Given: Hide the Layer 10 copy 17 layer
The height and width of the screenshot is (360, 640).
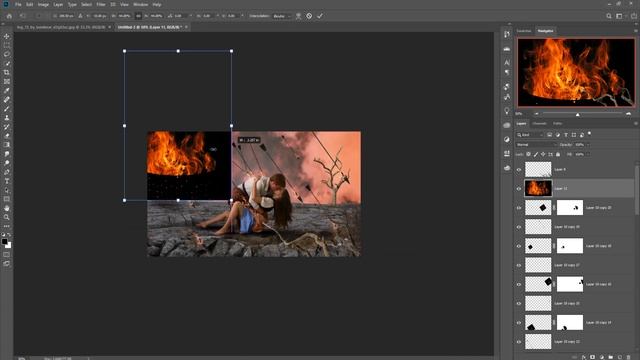Looking at the screenshot, I should pyautogui.click(x=519, y=265).
